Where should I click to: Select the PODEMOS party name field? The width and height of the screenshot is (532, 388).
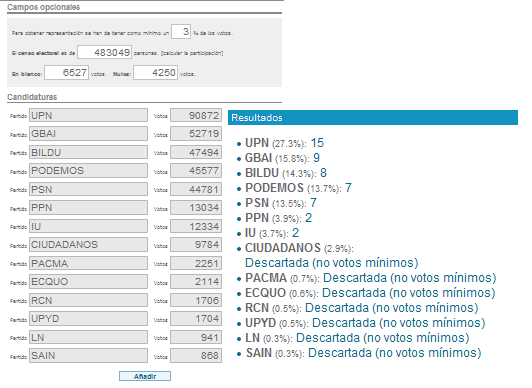click(88, 171)
